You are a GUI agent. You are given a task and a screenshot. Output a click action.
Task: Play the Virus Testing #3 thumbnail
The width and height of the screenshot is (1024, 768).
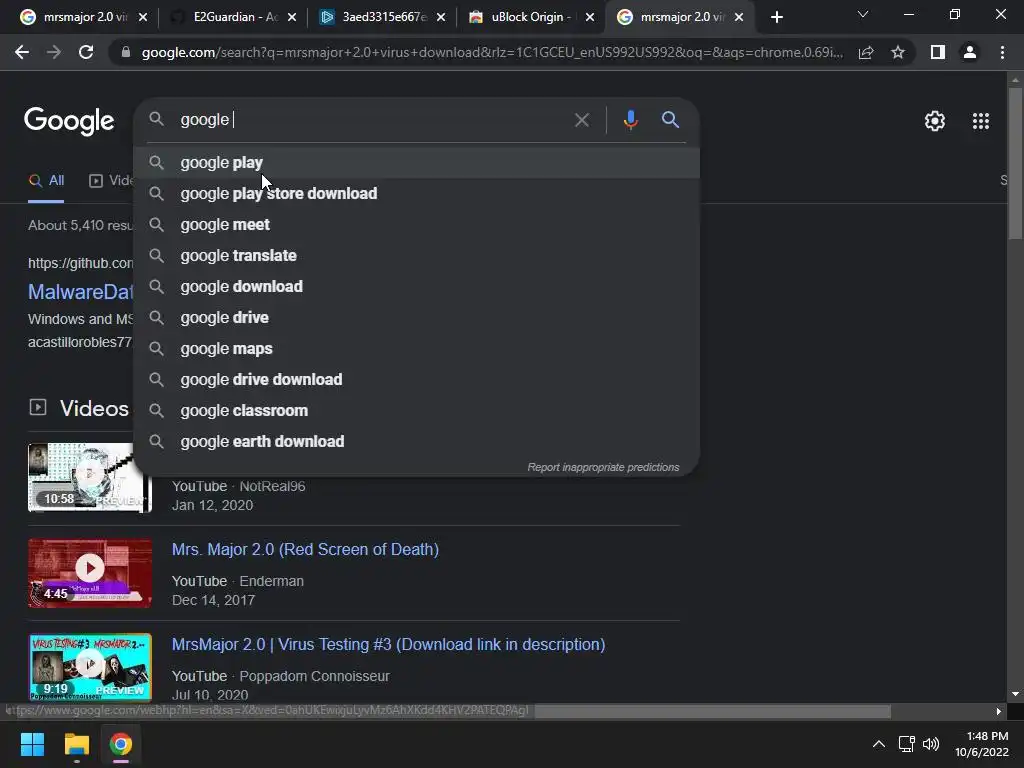point(90,667)
